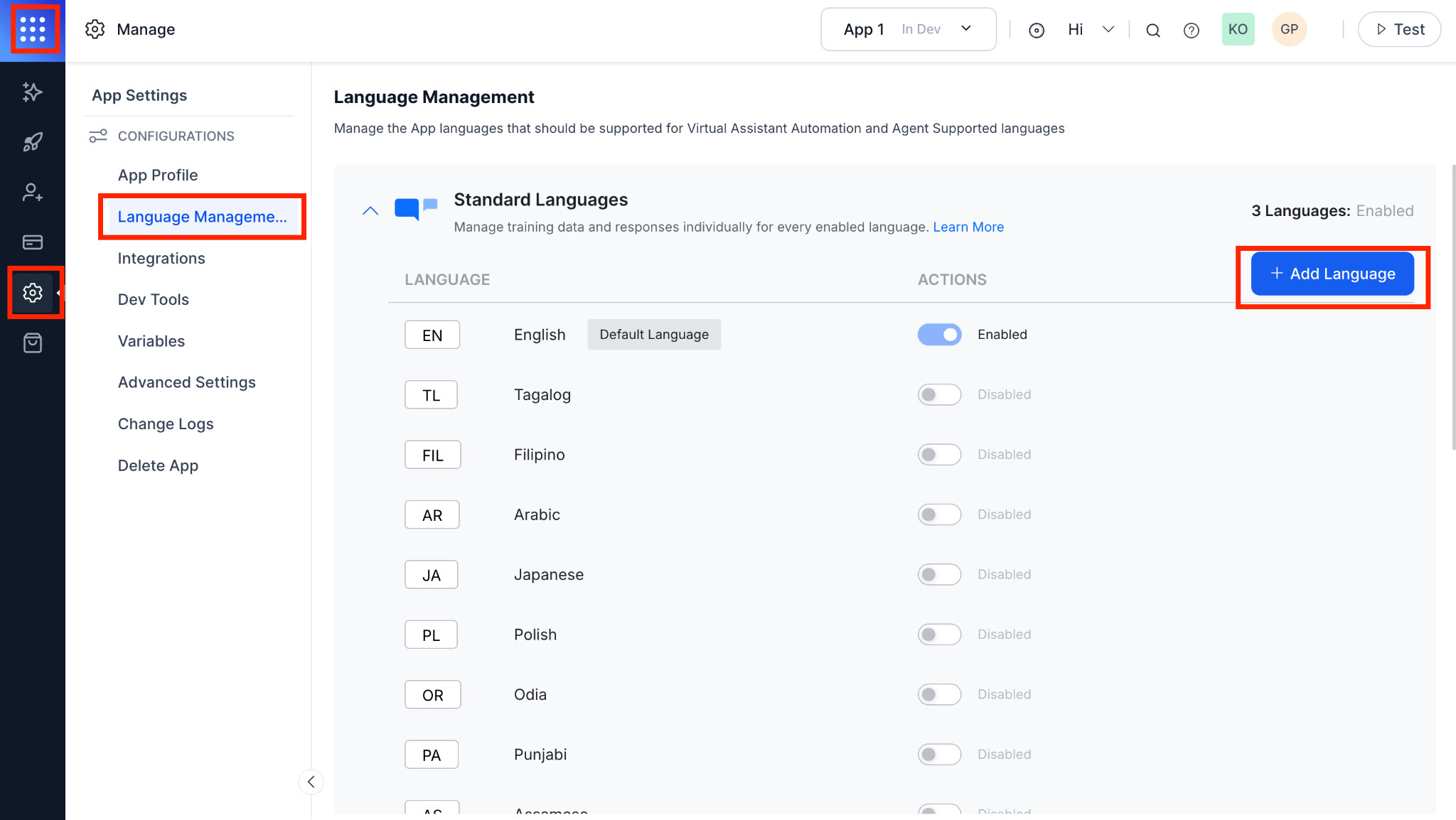Switch to the Integrations settings page
The height and width of the screenshot is (820, 1456).
161,258
